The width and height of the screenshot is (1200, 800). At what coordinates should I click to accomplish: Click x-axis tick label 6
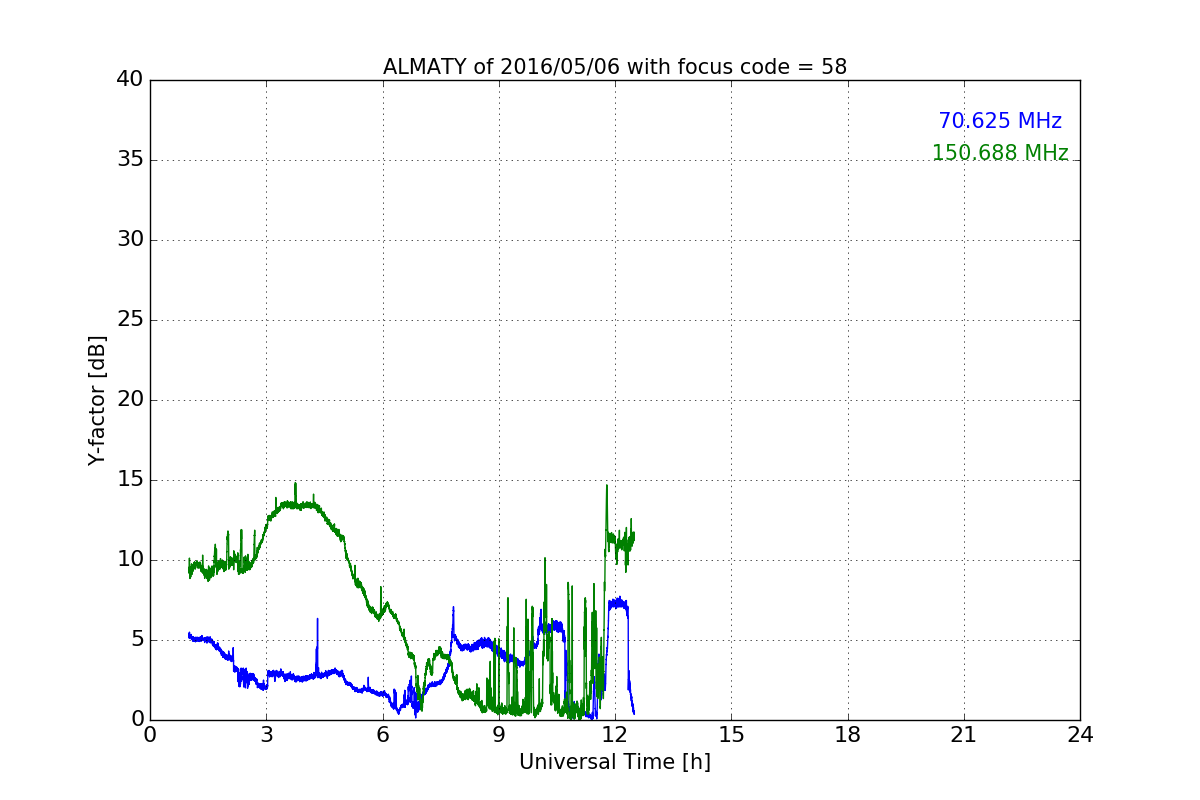tap(383, 735)
